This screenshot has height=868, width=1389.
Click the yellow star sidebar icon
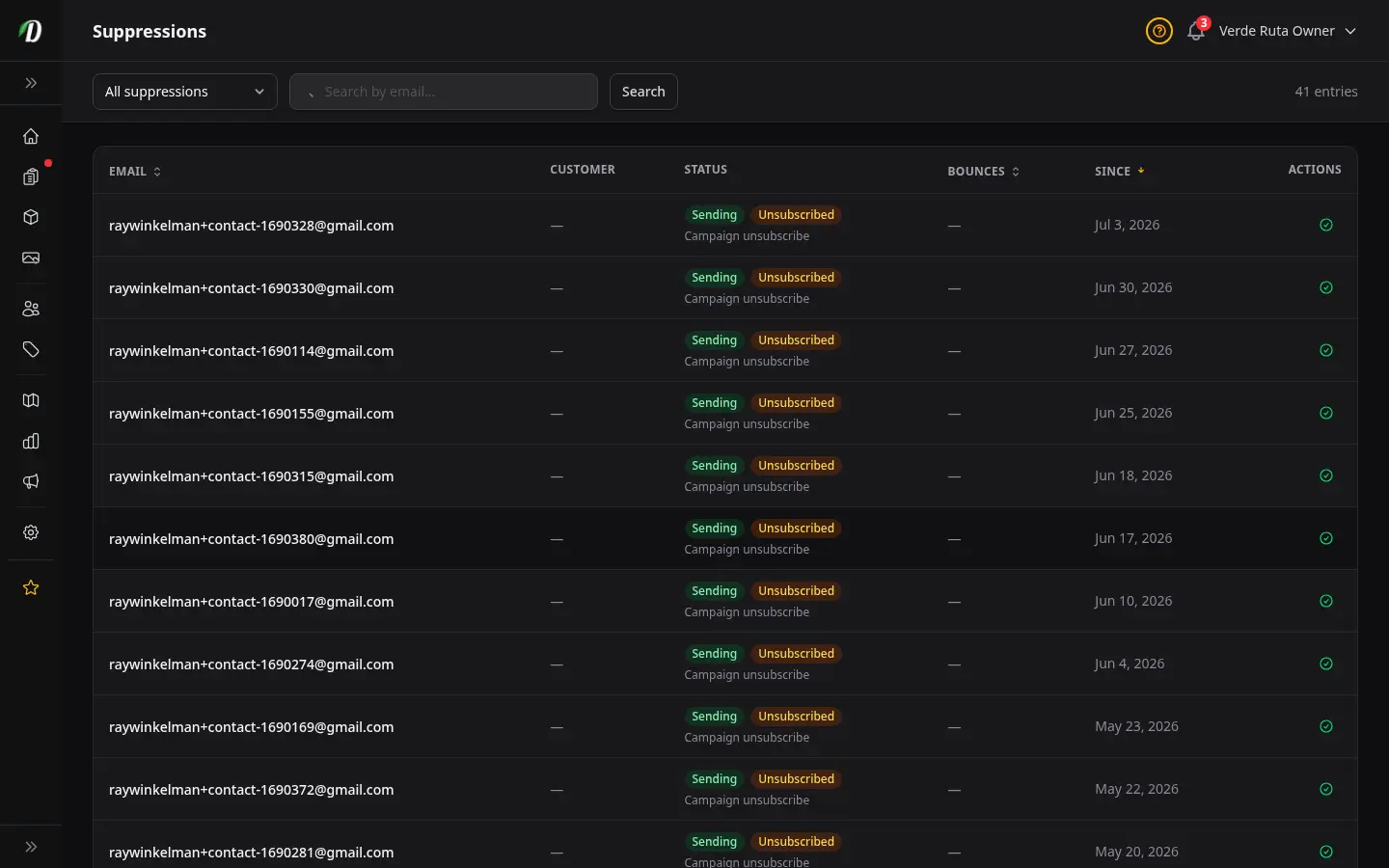[31, 587]
